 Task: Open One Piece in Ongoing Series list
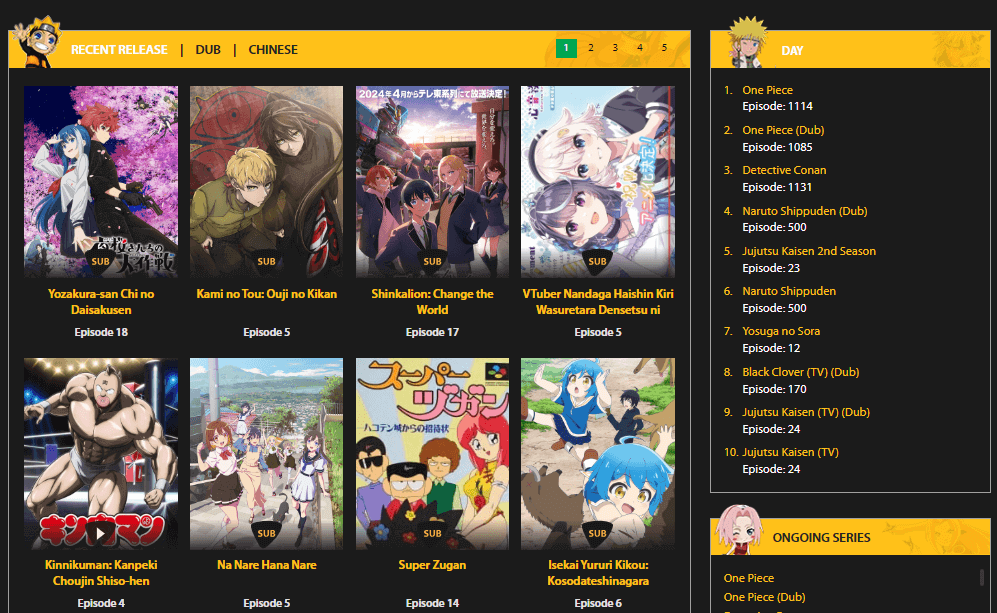pyautogui.click(x=748, y=578)
